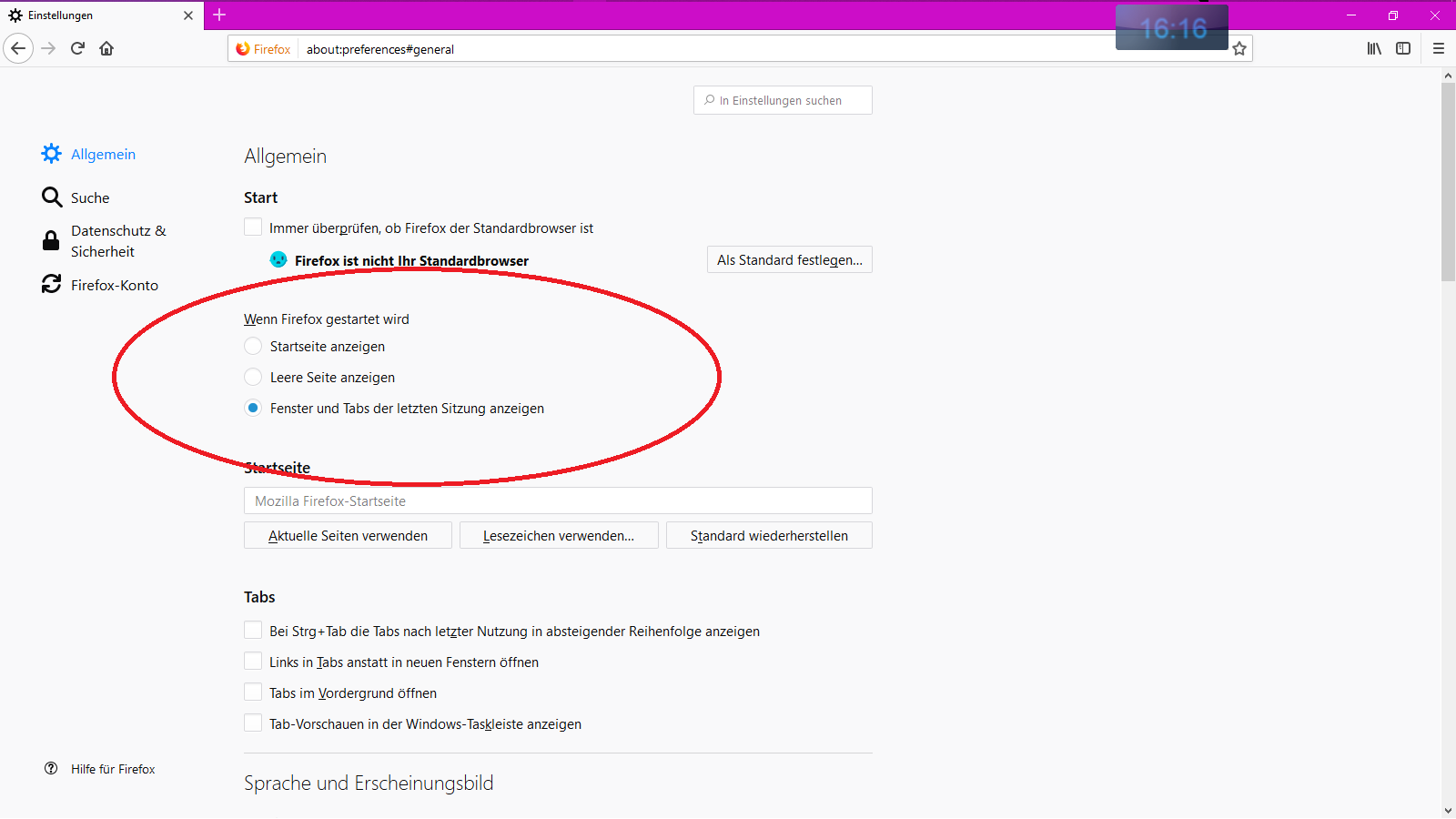
Task: Toggle the sidebar panel icon
Action: (1403, 48)
